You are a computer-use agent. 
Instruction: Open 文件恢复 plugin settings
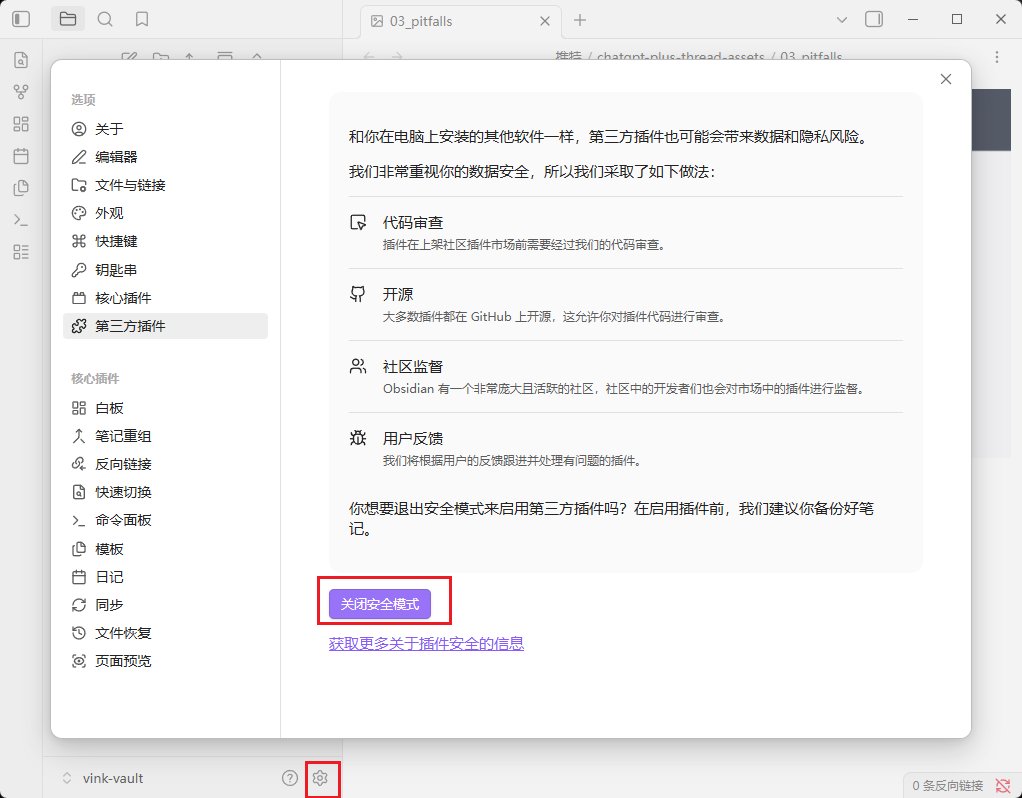(166, 633)
